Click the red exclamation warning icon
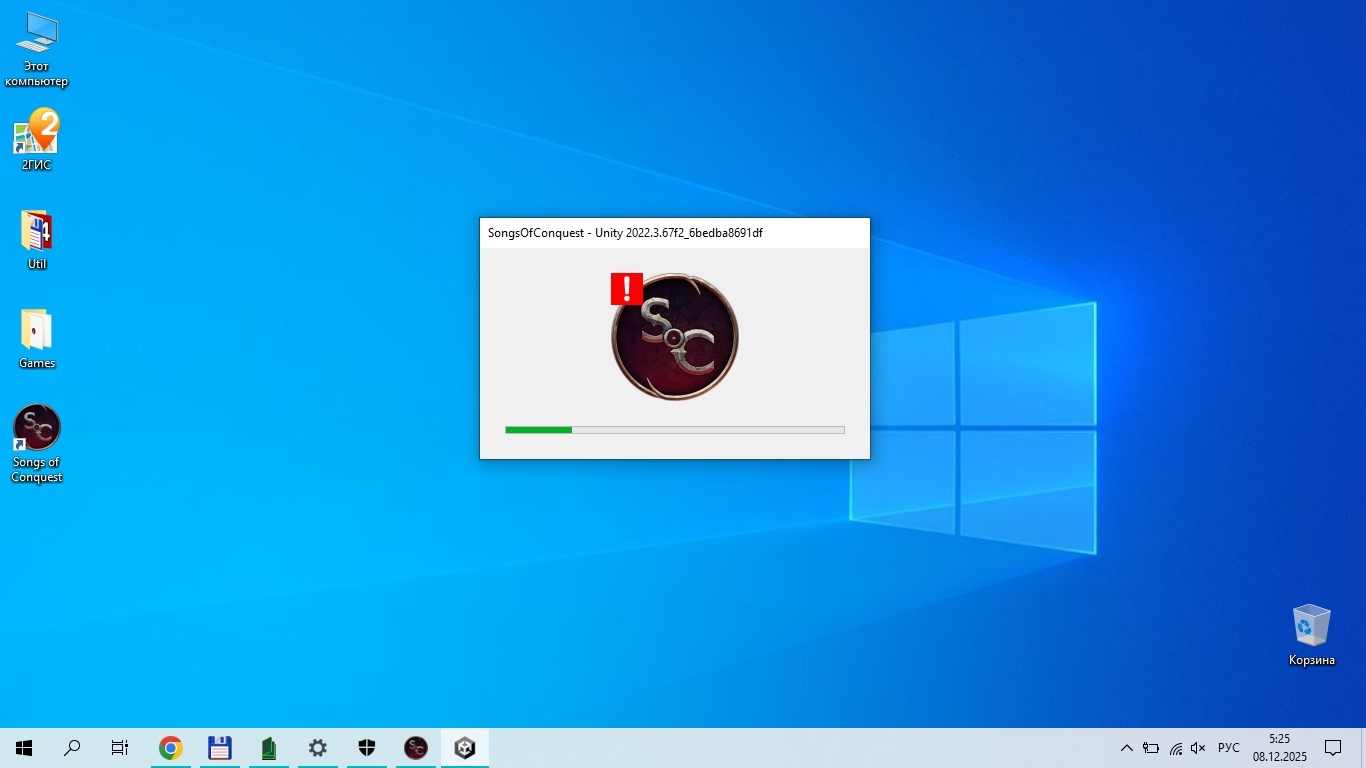This screenshot has height=768, width=1366. tap(627, 289)
